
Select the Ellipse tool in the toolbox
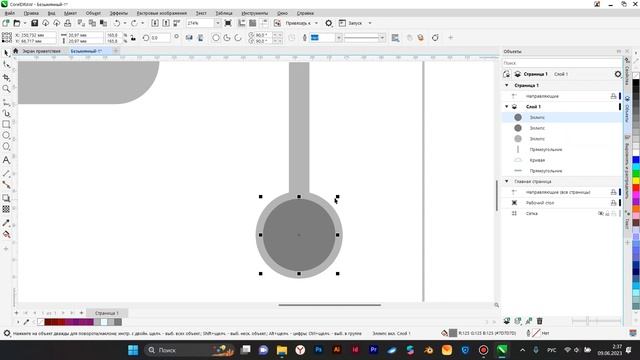click(x=6, y=135)
